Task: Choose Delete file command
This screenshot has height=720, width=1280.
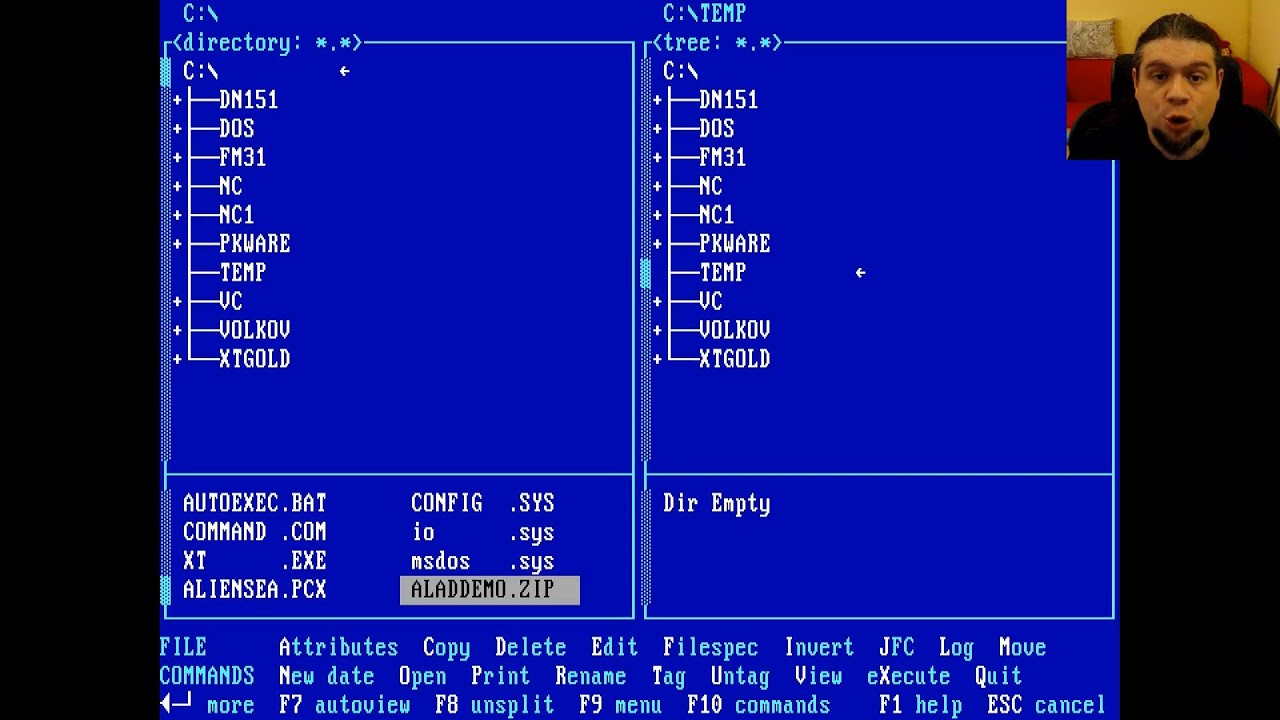Action: click(530, 648)
